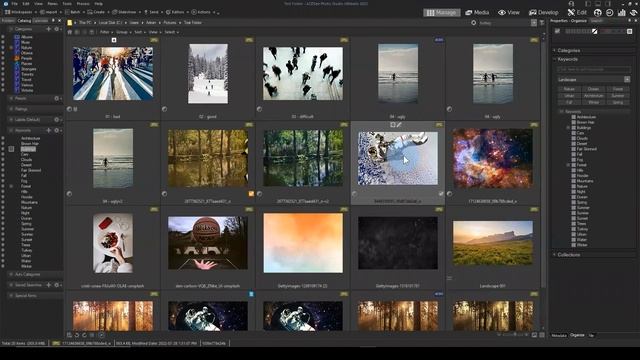Click the Nature quick keyword button
The height and width of the screenshot is (360, 640).
coord(569,89)
